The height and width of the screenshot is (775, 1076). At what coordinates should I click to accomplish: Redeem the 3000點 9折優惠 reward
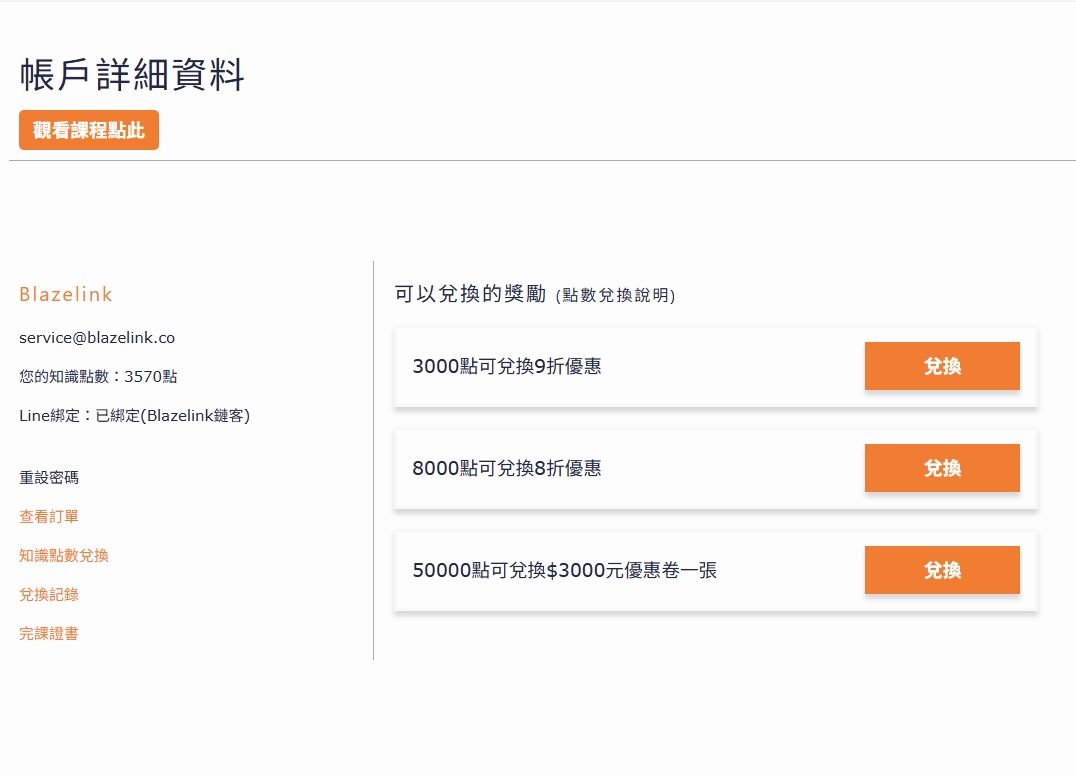[x=941, y=366]
